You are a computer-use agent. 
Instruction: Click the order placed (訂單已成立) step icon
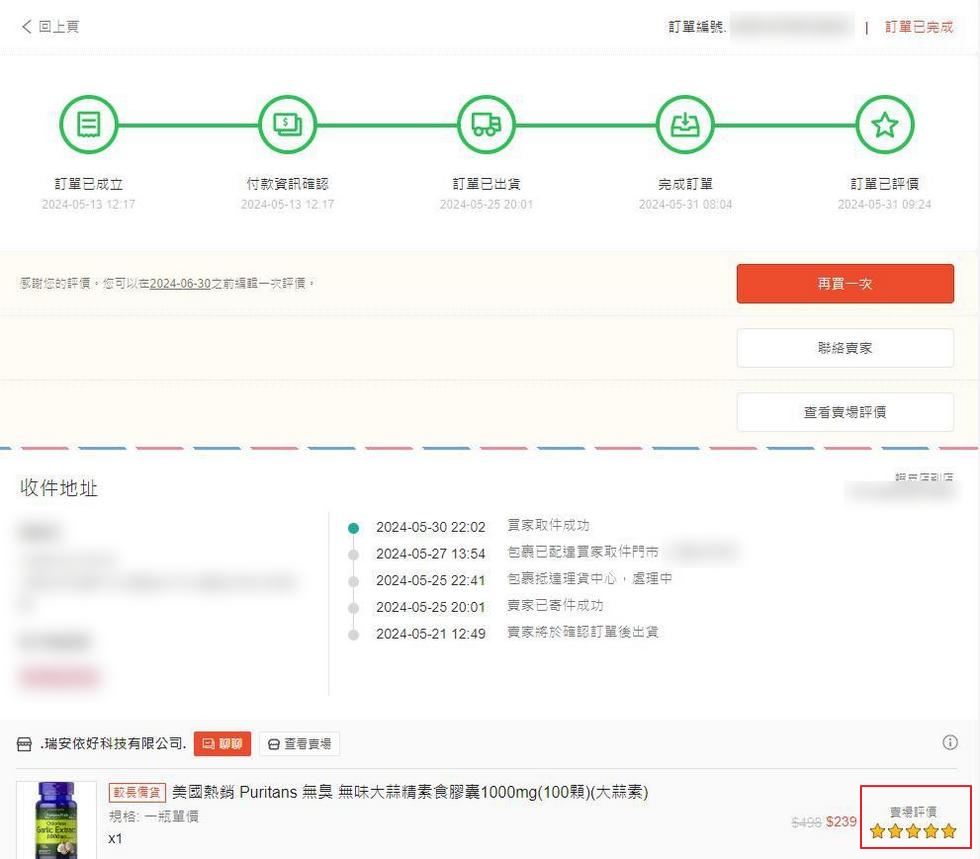pos(88,125)
